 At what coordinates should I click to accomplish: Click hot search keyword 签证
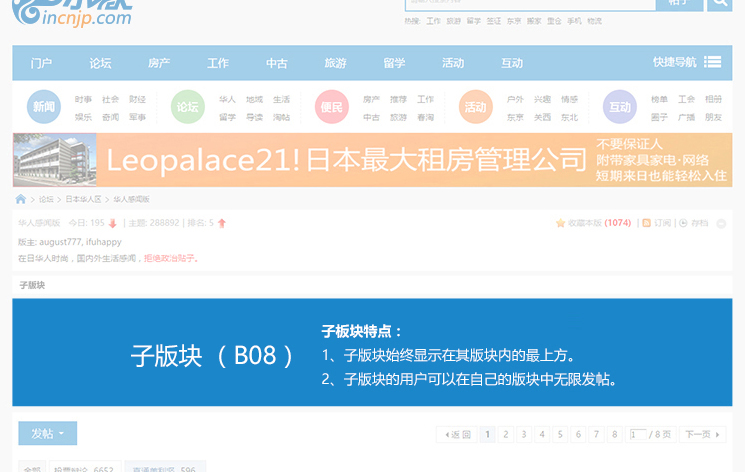pos(494,21)
